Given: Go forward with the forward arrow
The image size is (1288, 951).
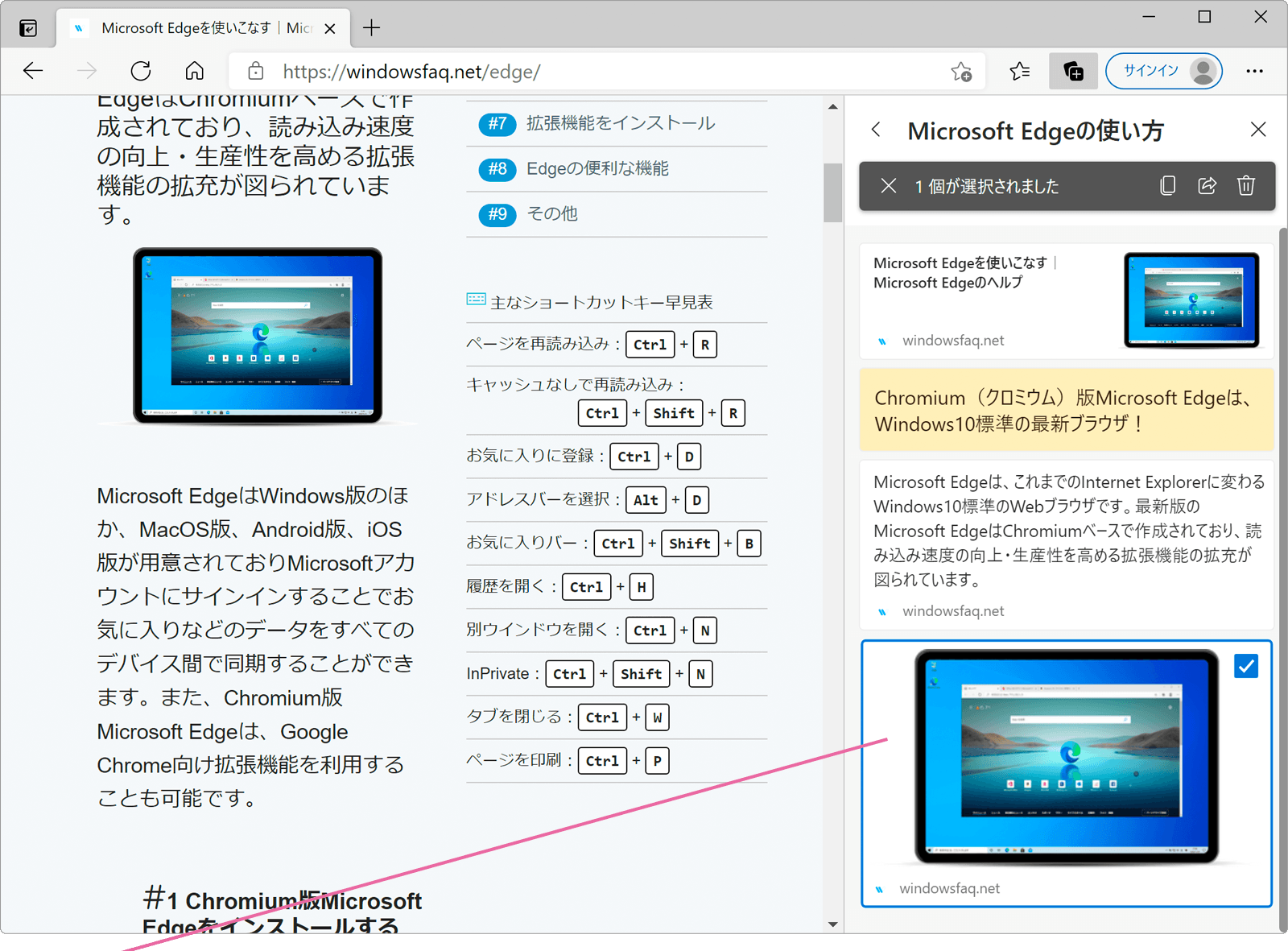Looking at the screenshot, I should [x=87, y=71].
